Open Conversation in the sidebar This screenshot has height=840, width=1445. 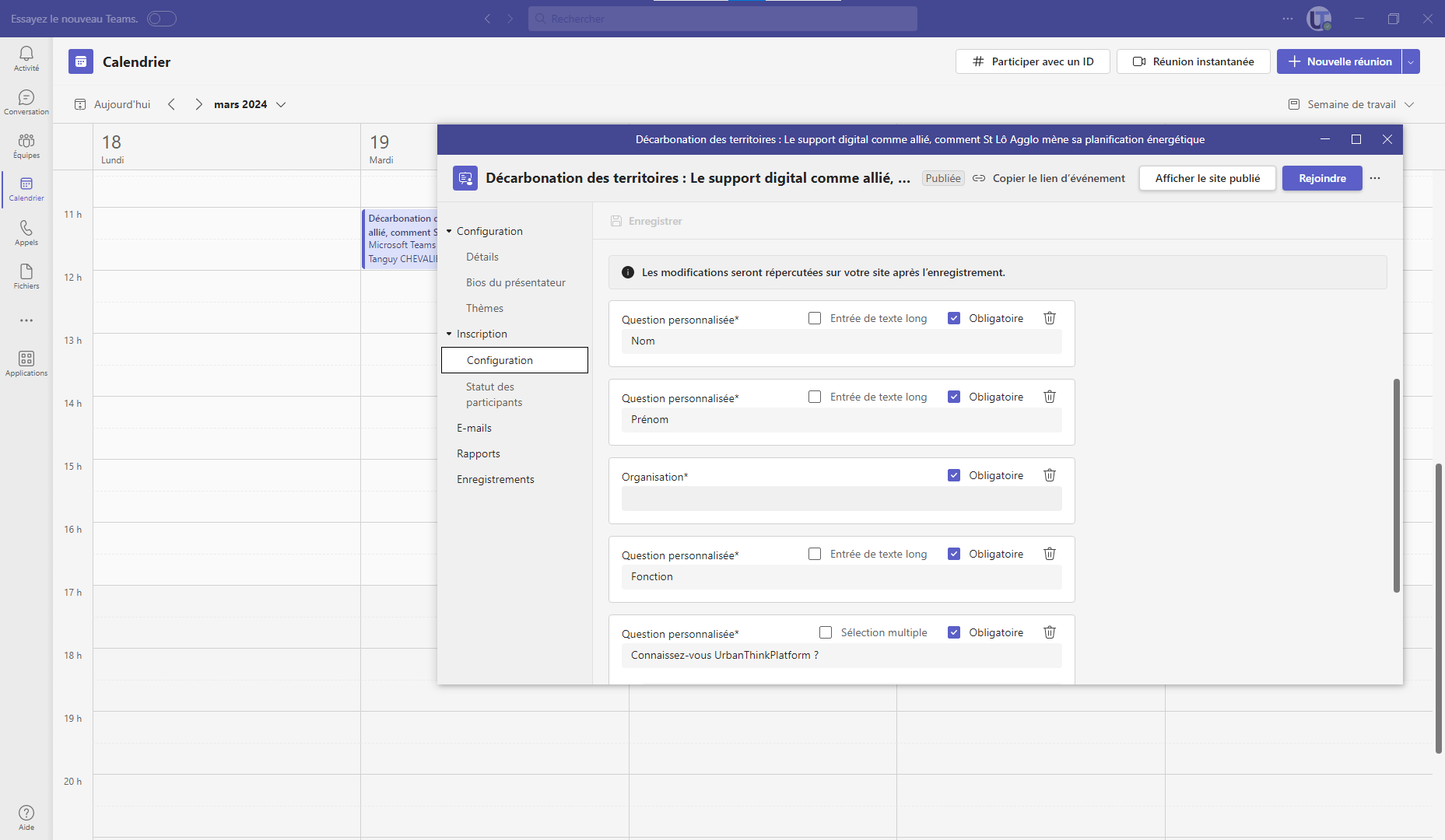click(x=26, y=102)
